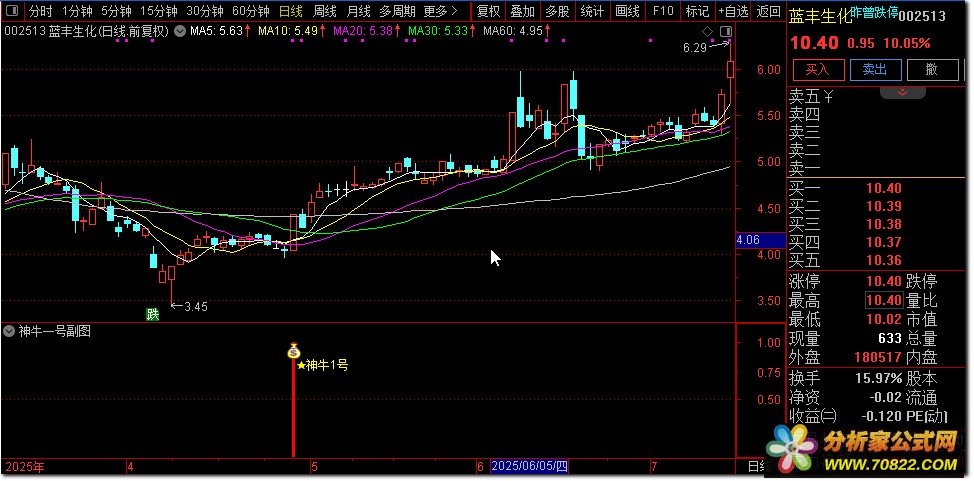
Task: Open the main chart indicator dropdown arrow
Action: [180, 31]
